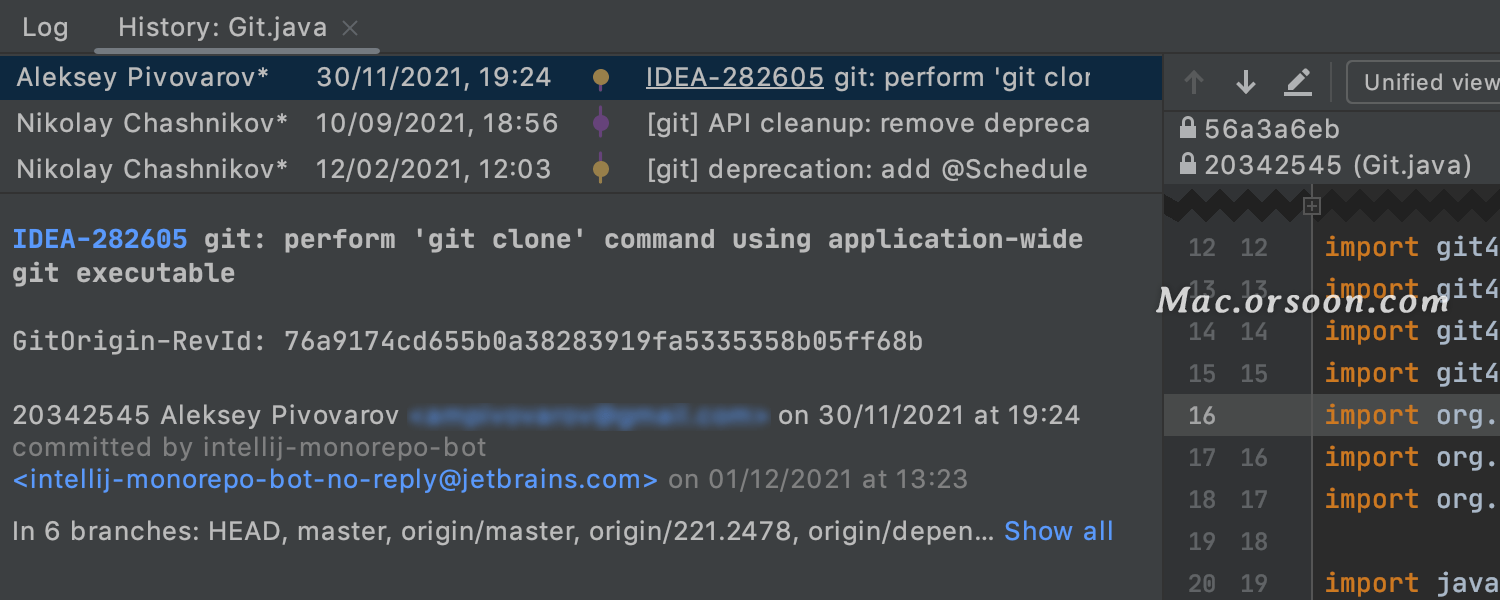
Task: Open bold IDEA-282605 link in commit details
Action: (100, 239)
